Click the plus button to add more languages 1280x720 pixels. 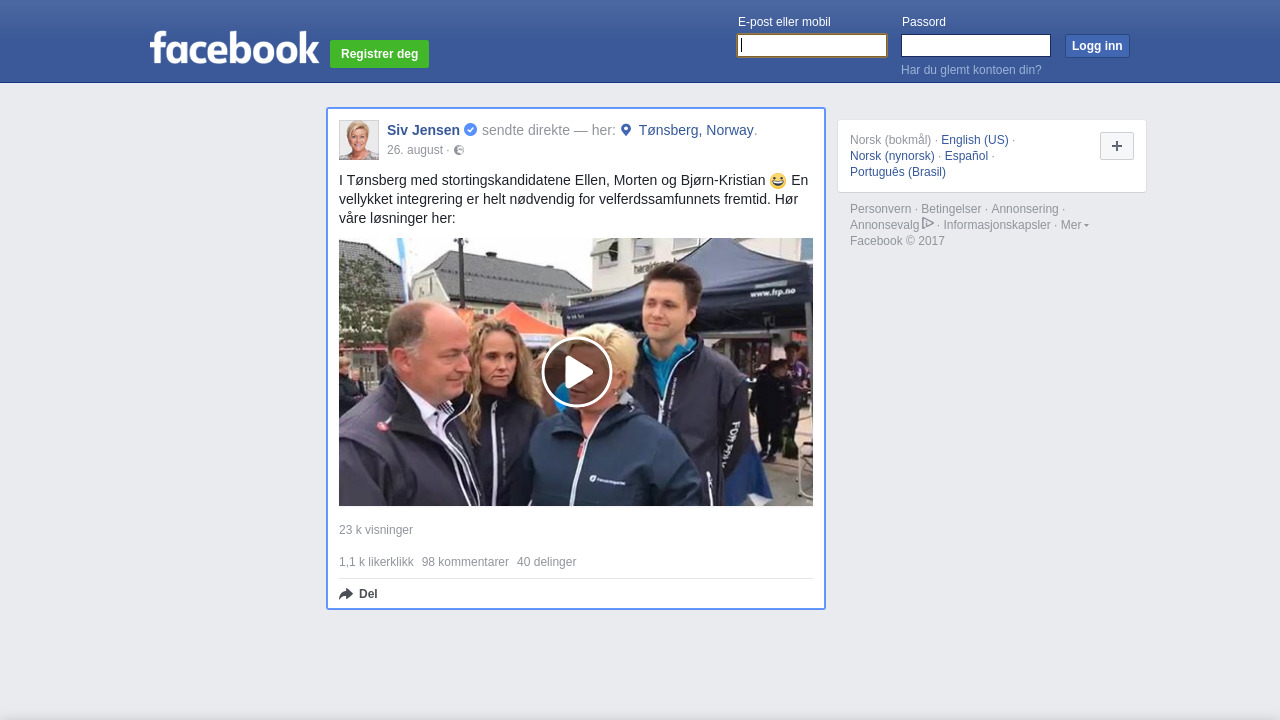[1117, 146]
